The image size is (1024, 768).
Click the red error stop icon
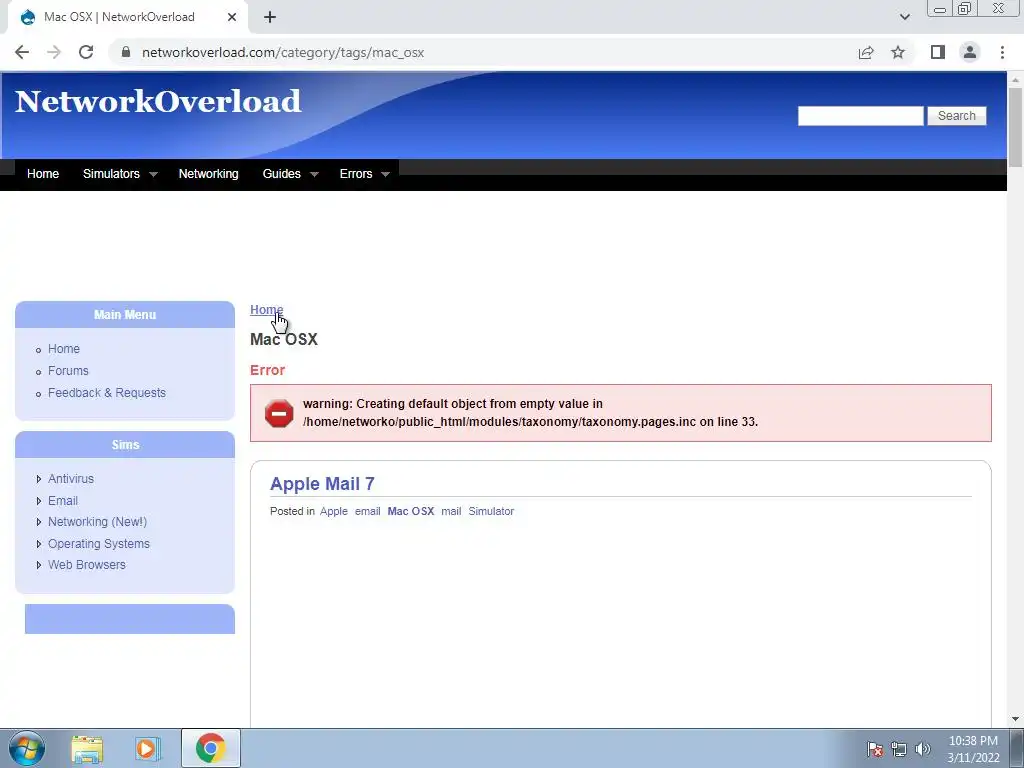(x=279, y=413)
